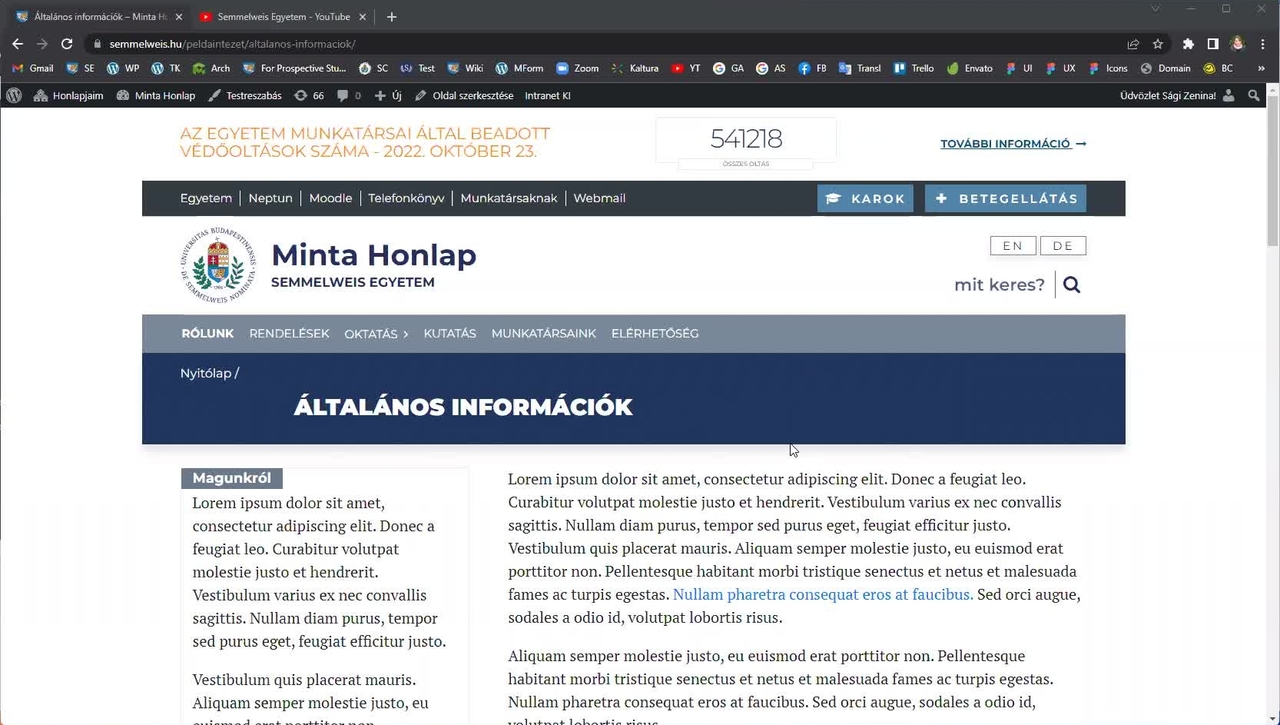Screen dimensions: 1280x725
Task: Click the mit keres? search field
Action: 999,285
